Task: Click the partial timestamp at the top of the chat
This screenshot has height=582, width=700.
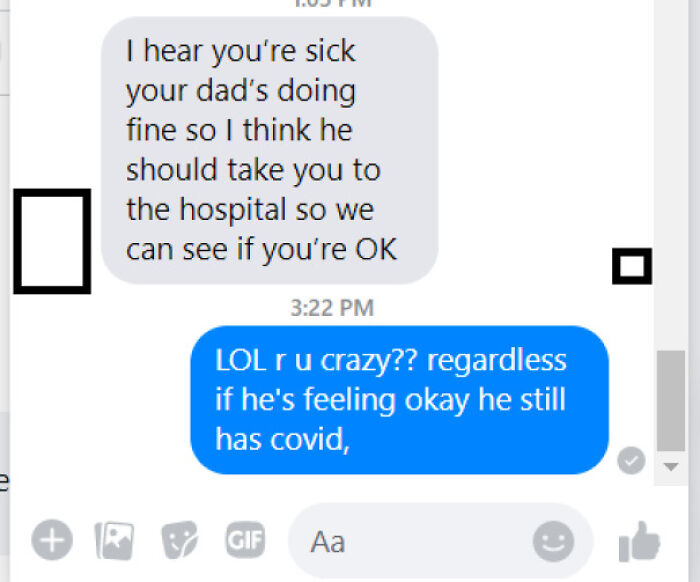Action: point(332,3)
